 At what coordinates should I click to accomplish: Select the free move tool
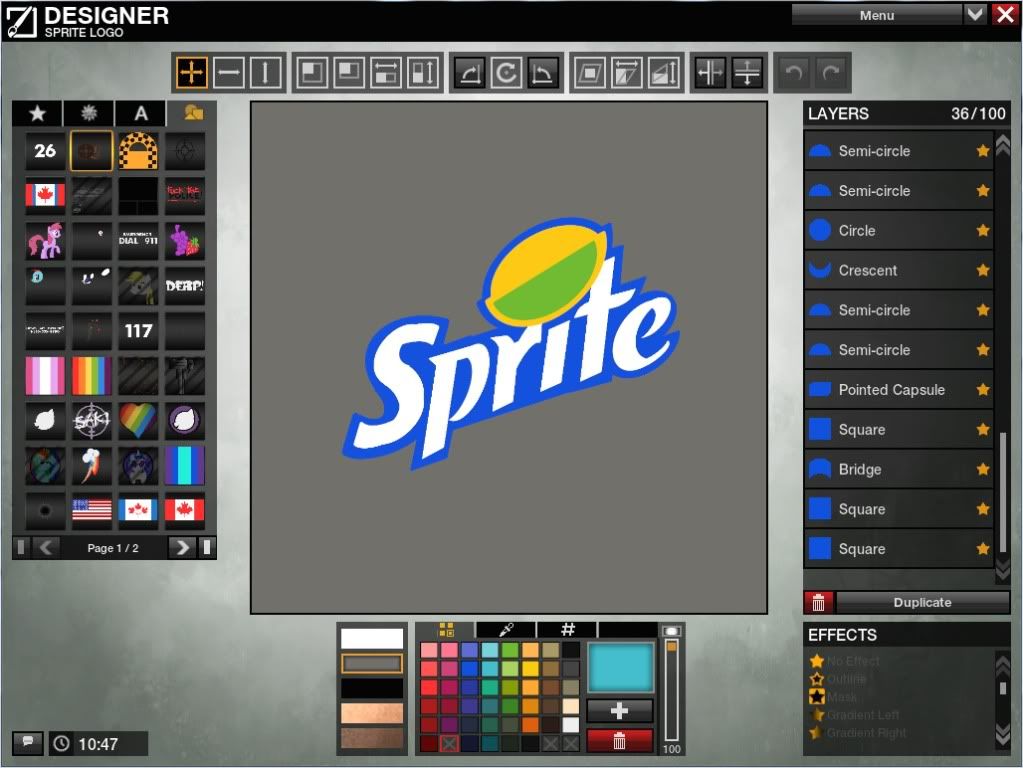pyautogui.click(x=191, y=72)
